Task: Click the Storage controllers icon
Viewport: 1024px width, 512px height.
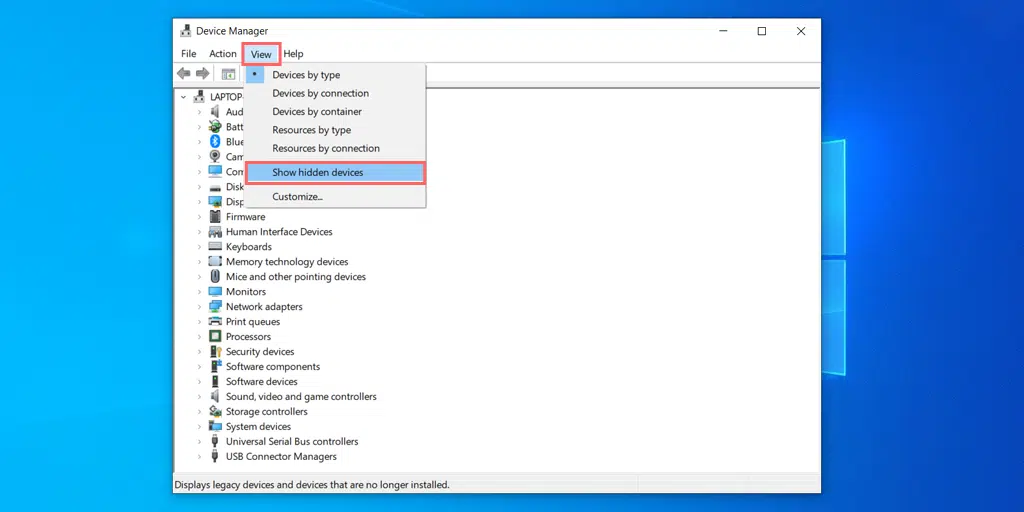Action: (x=215, y=411)
